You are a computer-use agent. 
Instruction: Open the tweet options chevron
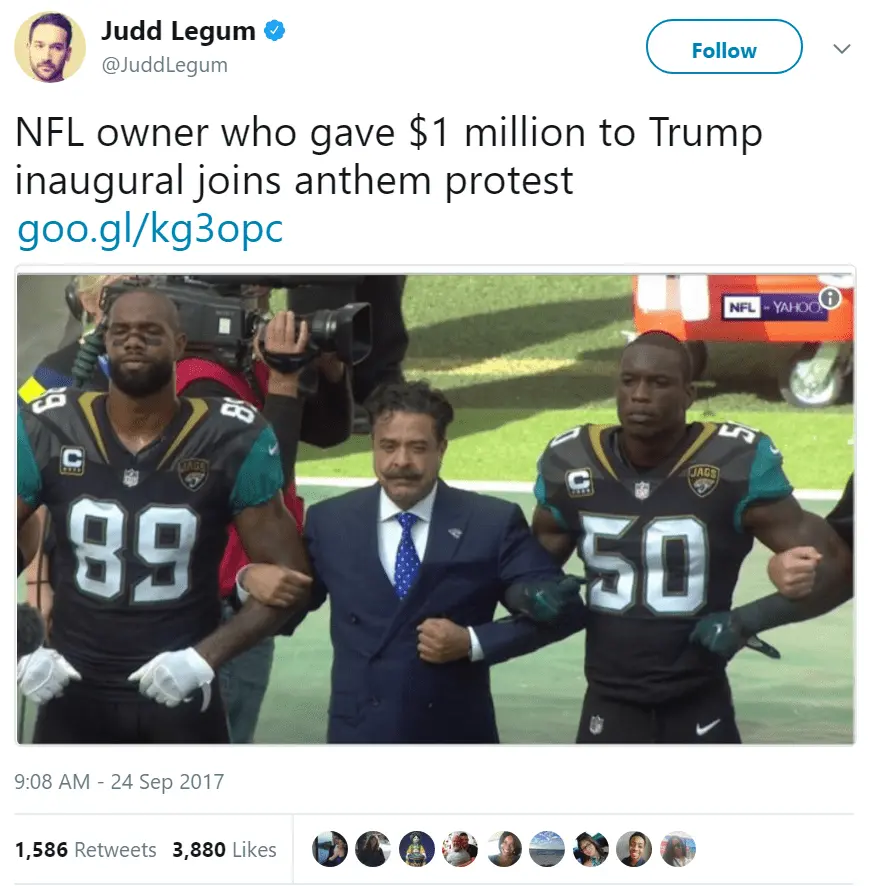pos(842,49)
